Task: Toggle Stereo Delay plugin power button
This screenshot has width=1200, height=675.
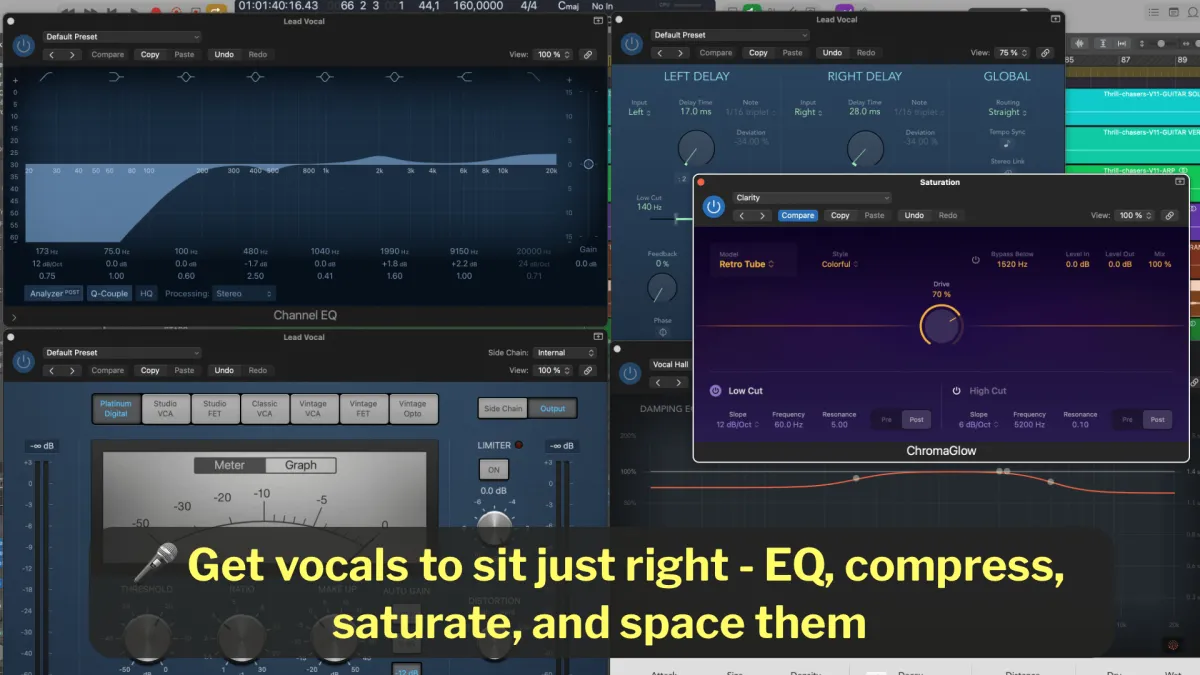Action: 631,44
